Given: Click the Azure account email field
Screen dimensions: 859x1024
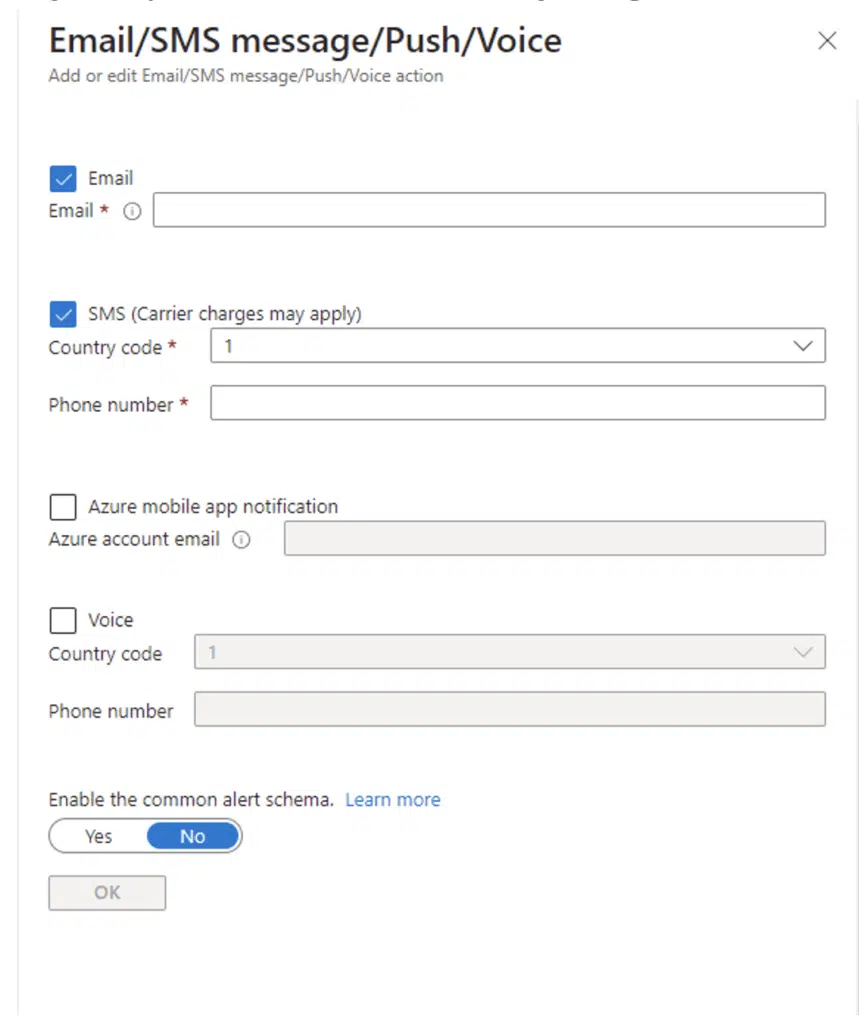Looking at the screenshot, I should click(555, 538).
